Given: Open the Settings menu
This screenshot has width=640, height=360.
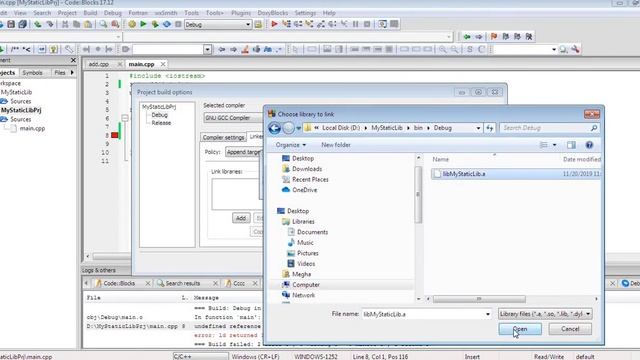Looking at the screenshot, I should click(305, 13).
